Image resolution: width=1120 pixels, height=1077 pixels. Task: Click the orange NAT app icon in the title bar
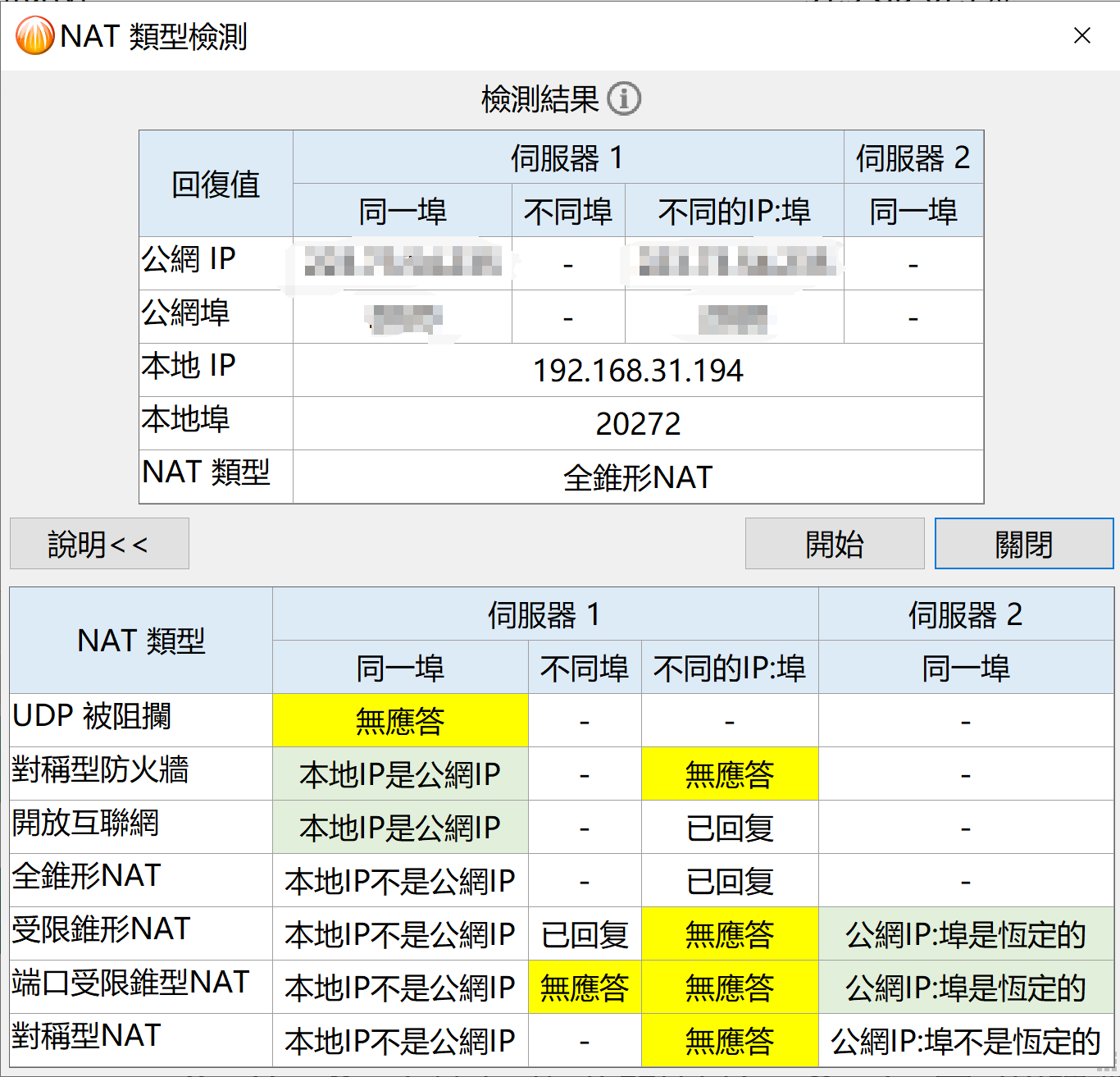[34, 36]
